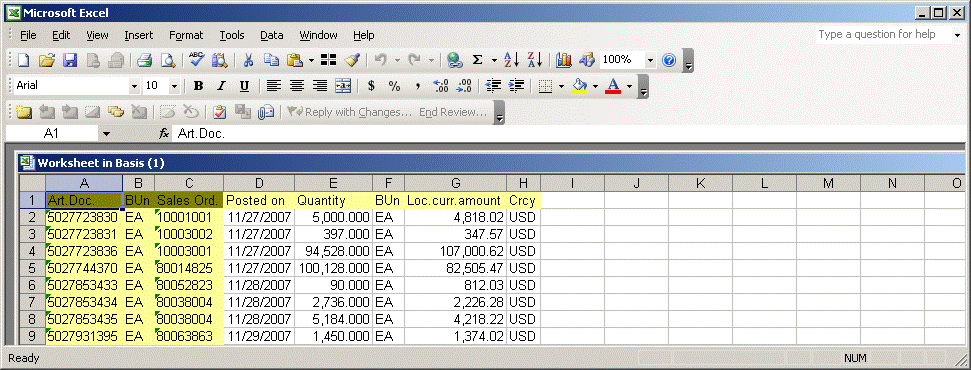Launch the Chart Wizard

564,60
